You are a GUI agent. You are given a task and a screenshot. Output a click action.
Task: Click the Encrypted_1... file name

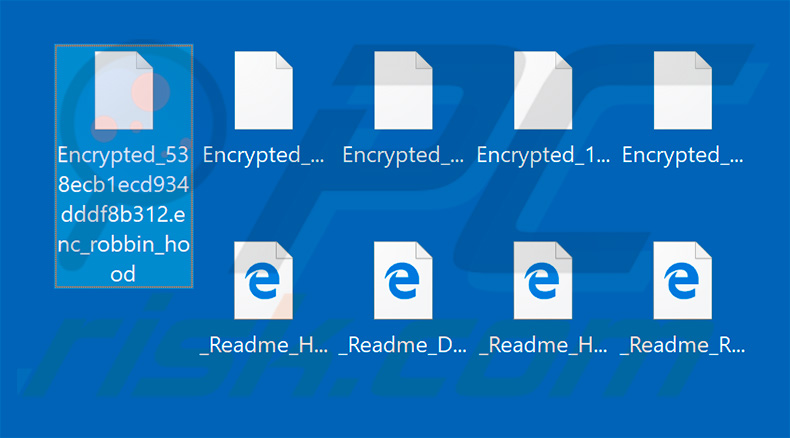click(x=543, y=155)
